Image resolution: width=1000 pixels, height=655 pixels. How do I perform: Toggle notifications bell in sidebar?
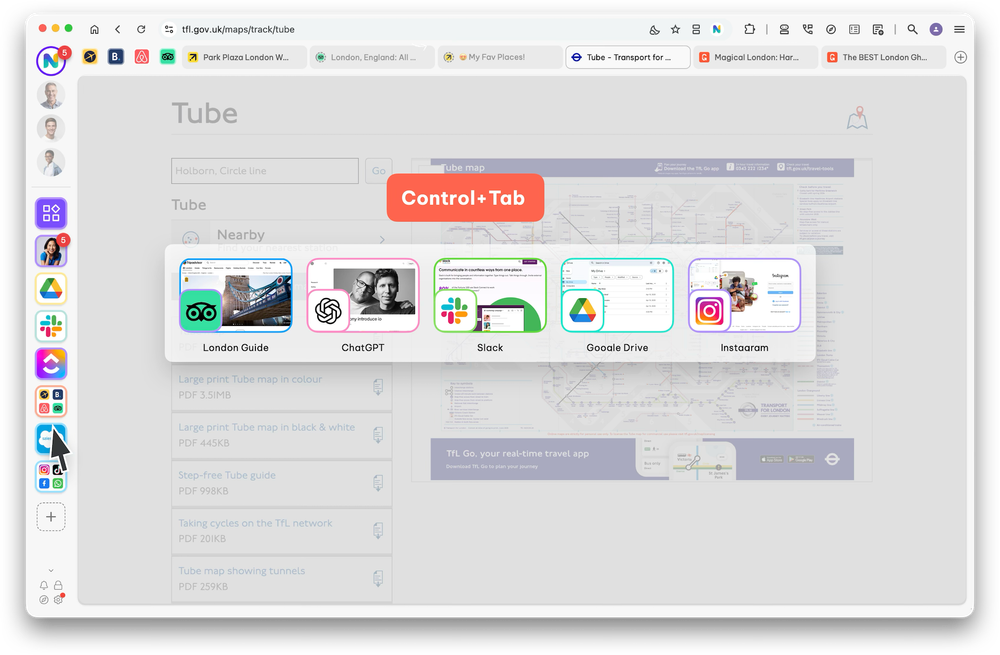43,585
